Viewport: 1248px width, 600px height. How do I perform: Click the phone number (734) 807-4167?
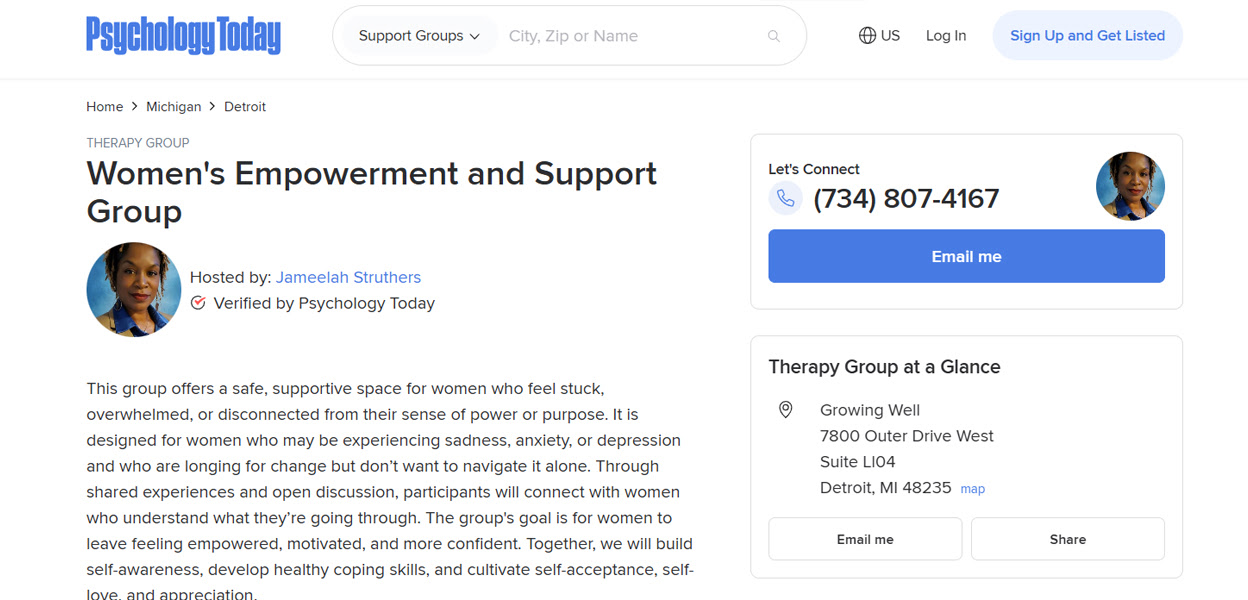point(906,198)
